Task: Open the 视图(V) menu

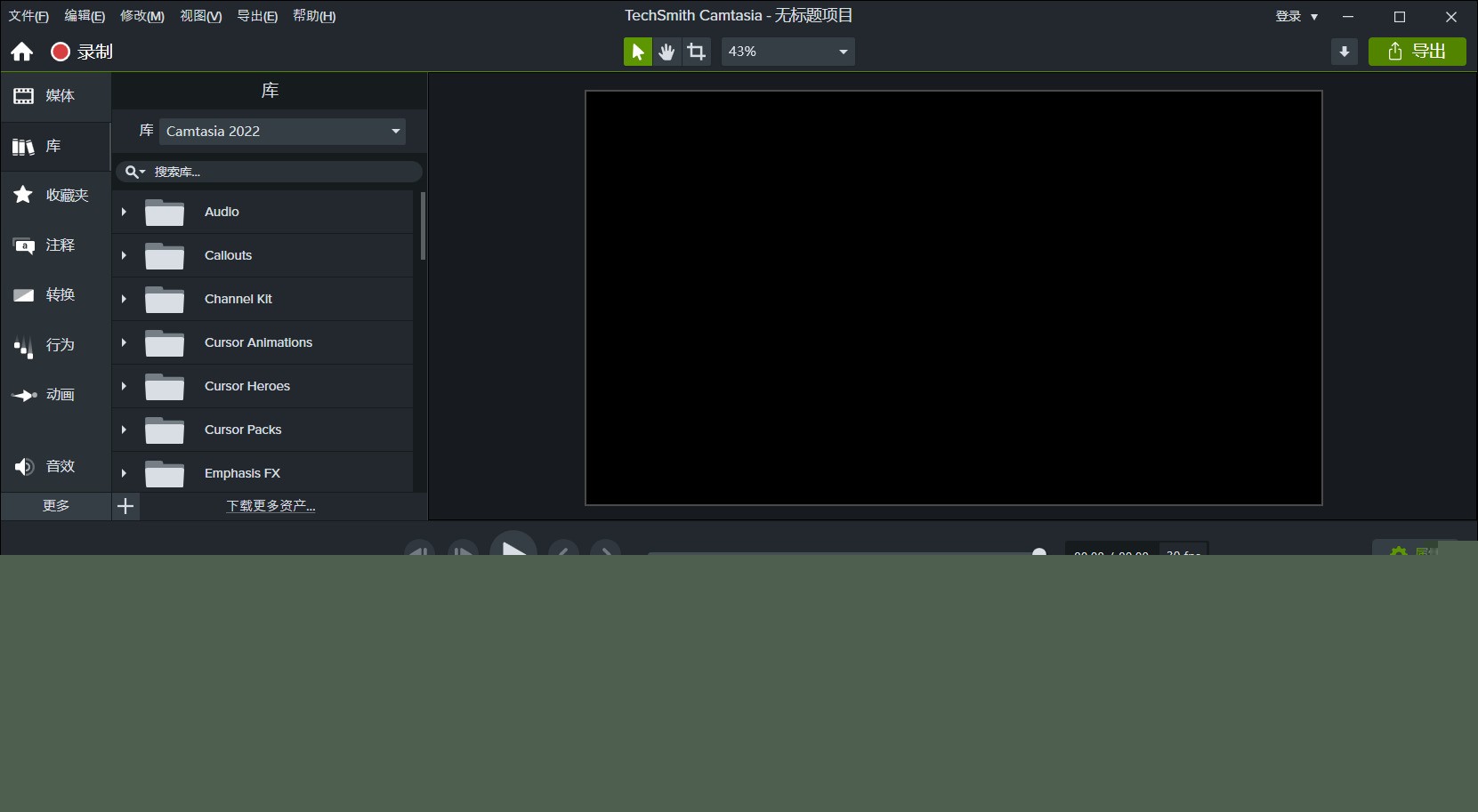Action: coord(200,15)
